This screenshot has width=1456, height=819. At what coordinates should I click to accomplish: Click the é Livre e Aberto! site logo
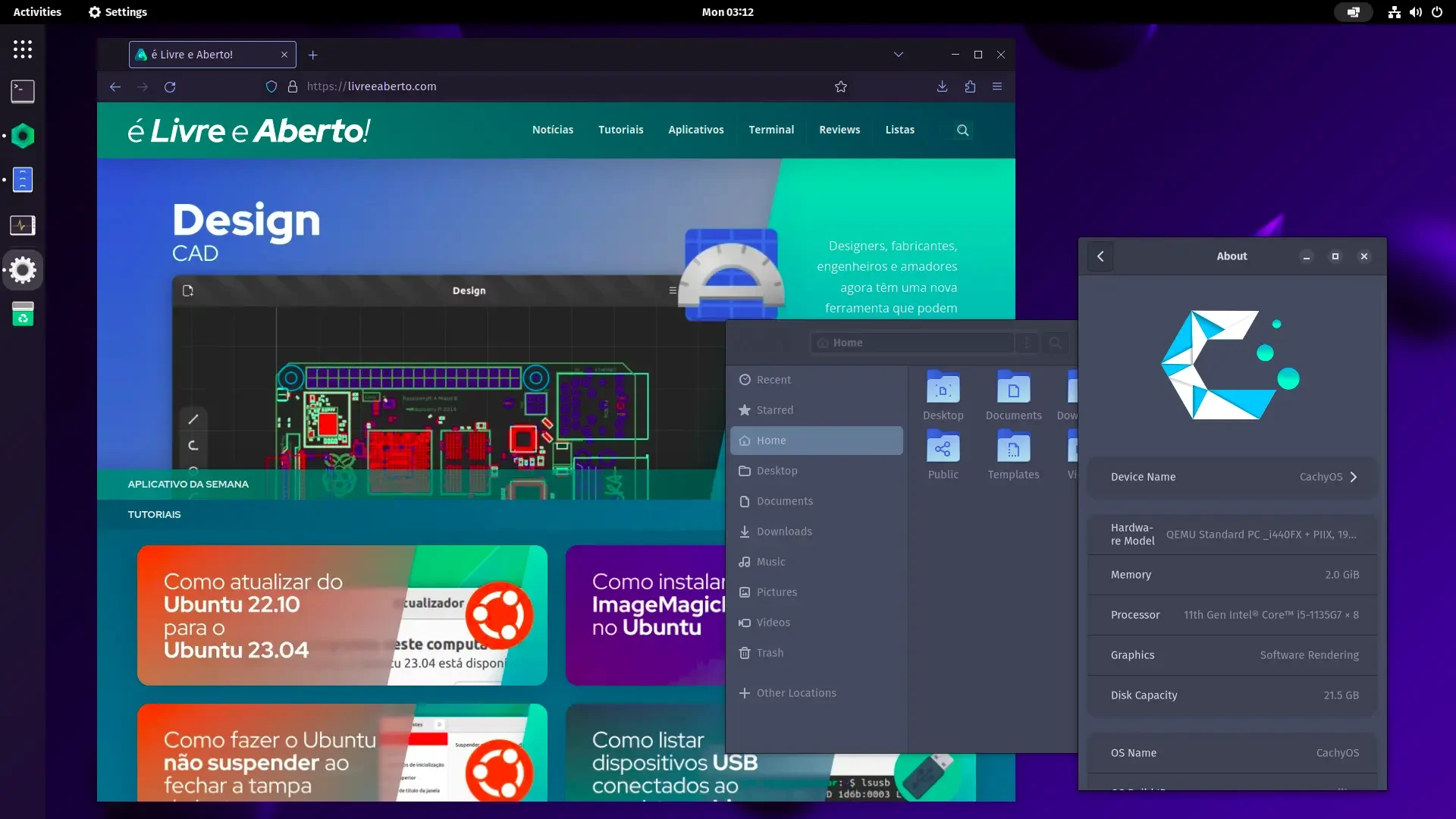point(249,130)
